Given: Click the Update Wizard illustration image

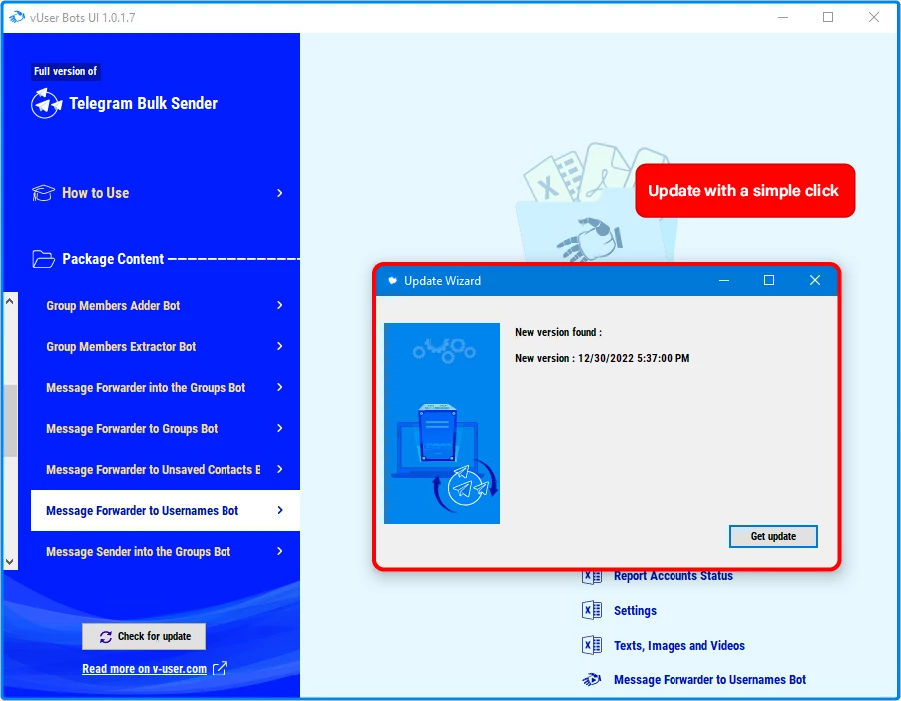Looking at the screenshot, I should click(x=442, y=423).
